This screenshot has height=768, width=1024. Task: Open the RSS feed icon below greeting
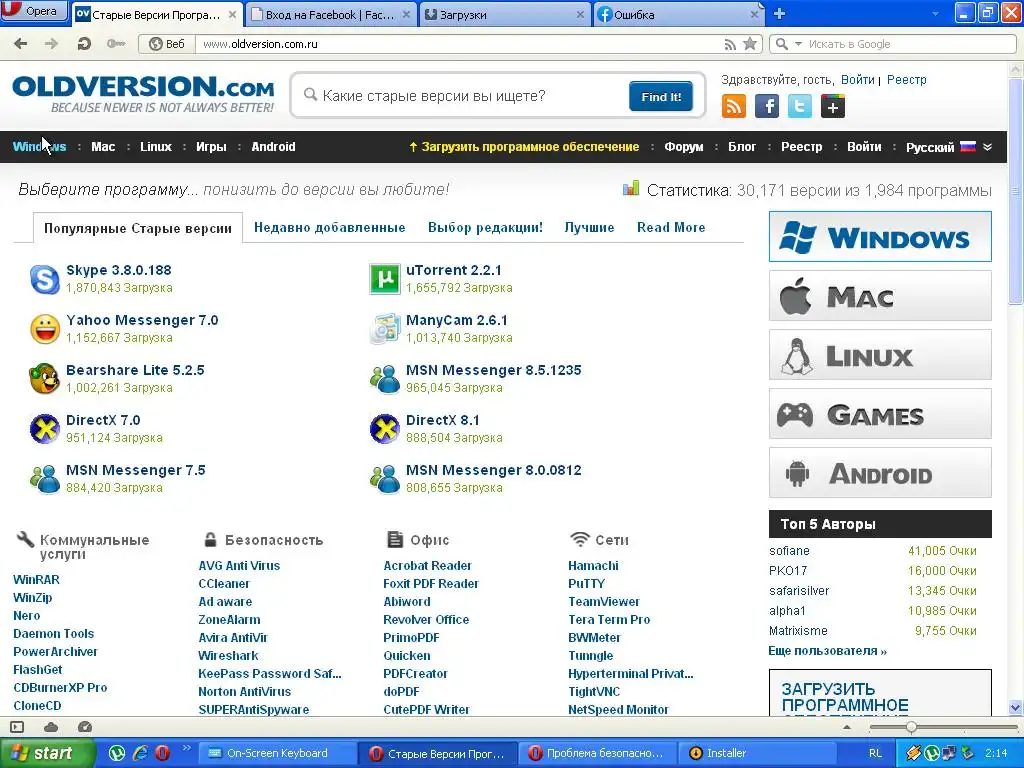coord(733,106)
